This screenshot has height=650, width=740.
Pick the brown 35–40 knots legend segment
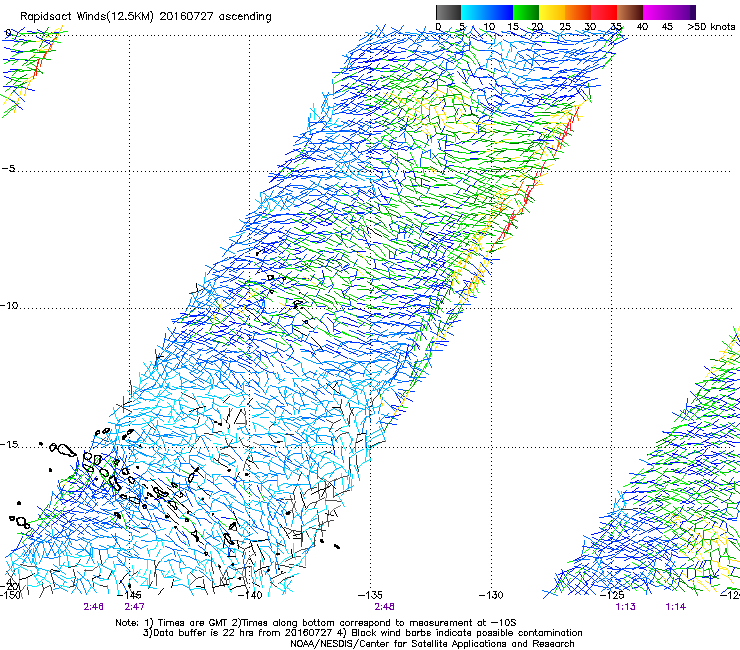[x=630, y=12]
